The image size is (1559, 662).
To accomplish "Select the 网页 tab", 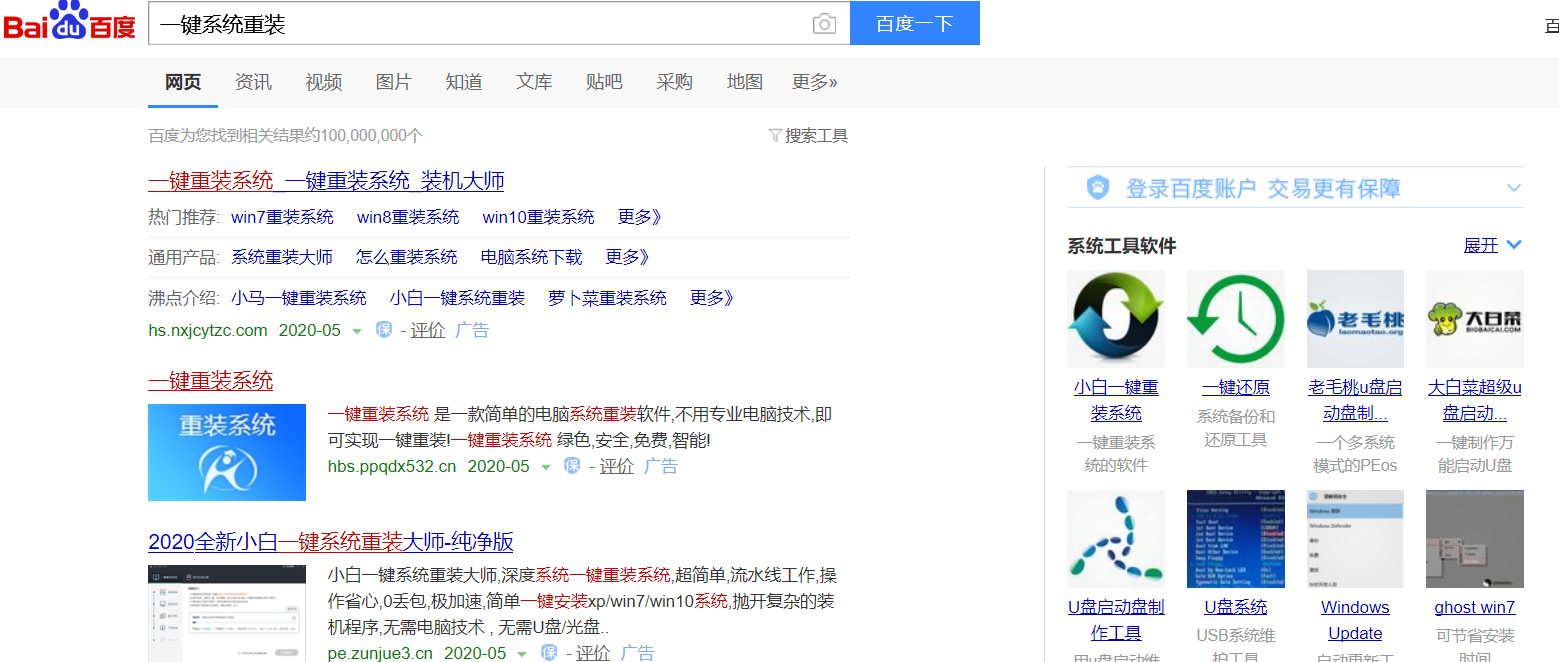I will (183, 82).
